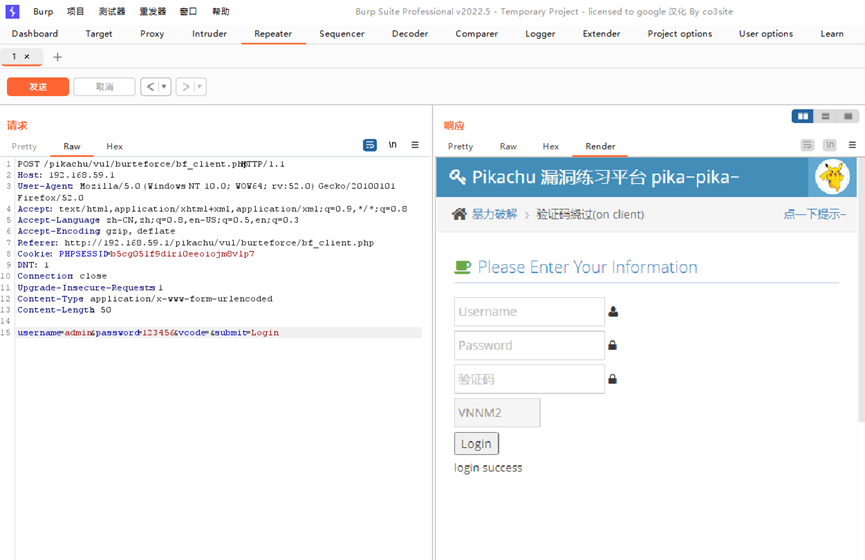865x560 pixels.
Task: Add a new Repeater tab
Action: [57, 57]
